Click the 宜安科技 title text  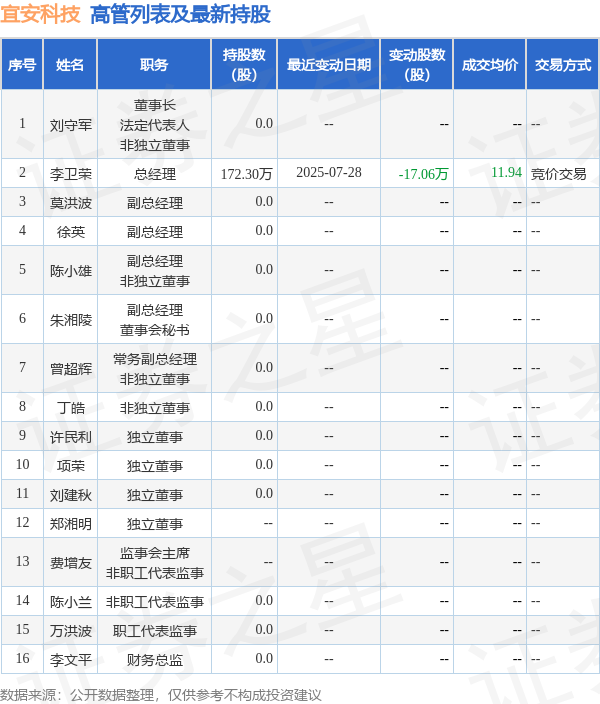(40, 14)
